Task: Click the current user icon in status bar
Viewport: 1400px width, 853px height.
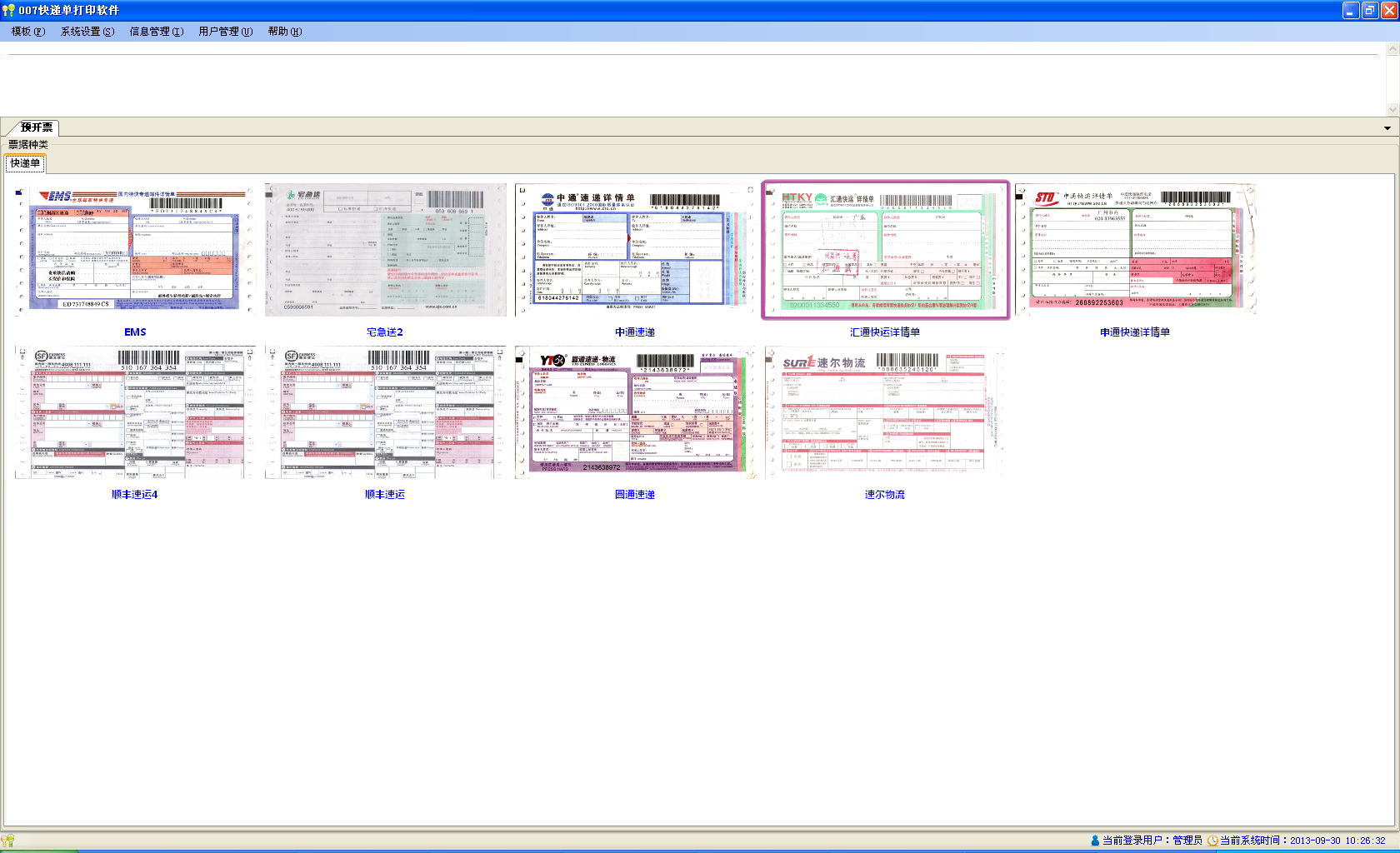Action: (x=1095, y=841)
